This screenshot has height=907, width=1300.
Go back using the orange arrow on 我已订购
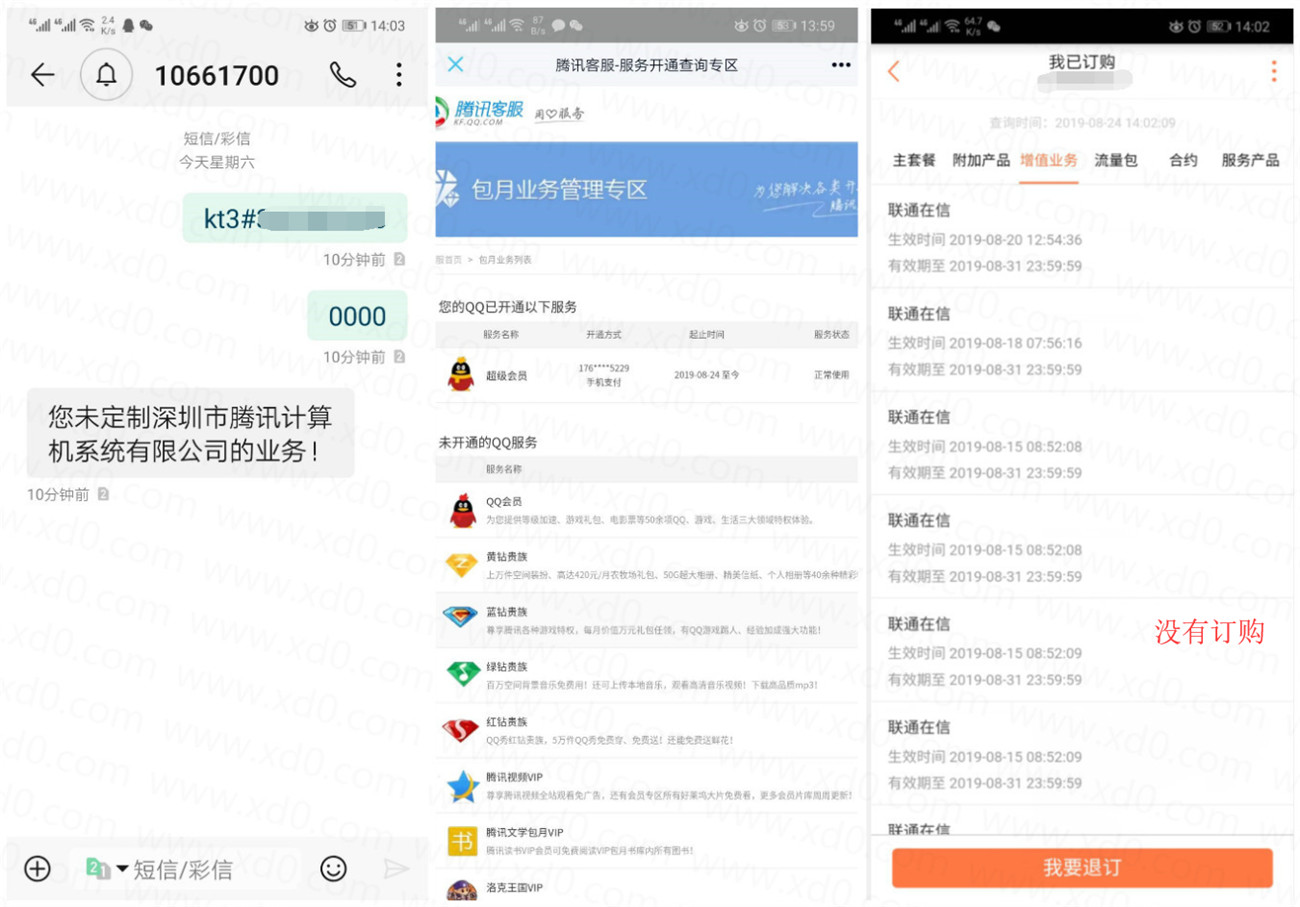(894, 71)
